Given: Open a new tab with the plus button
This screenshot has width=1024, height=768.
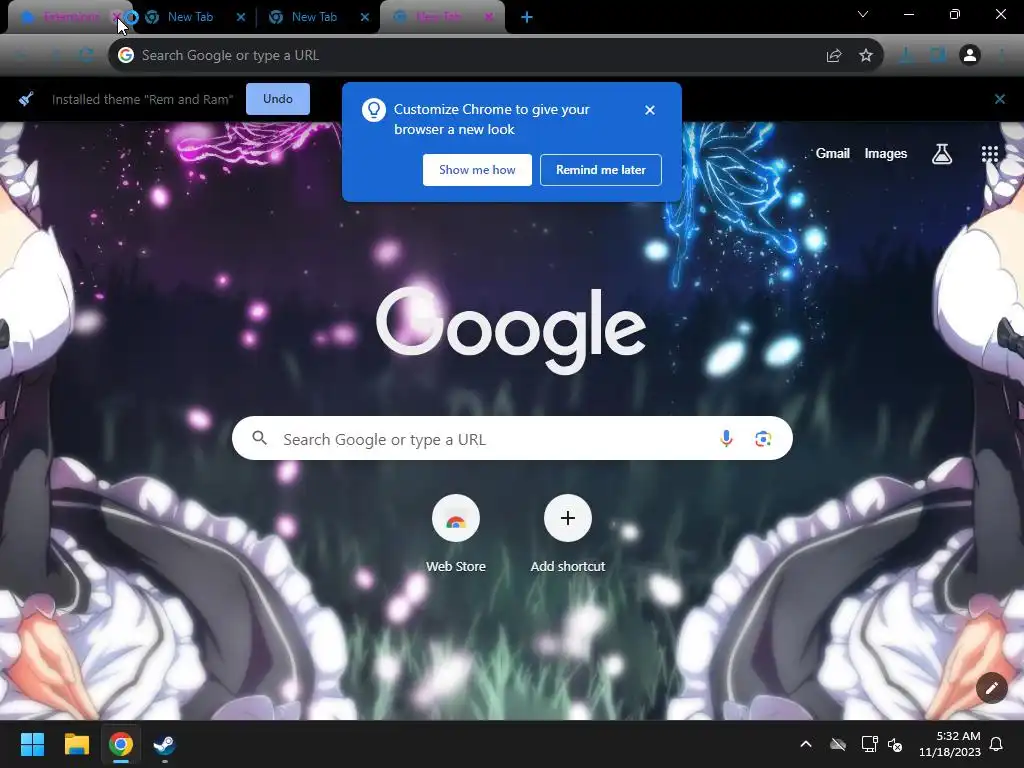Looking at the screenshot, I should click(526, 18).
